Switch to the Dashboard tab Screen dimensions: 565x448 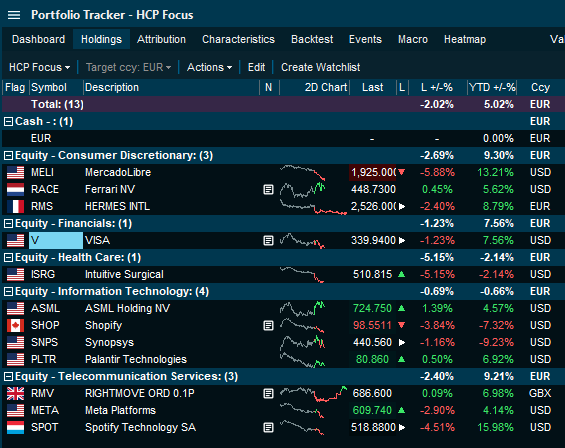click(x=38, y=39)
